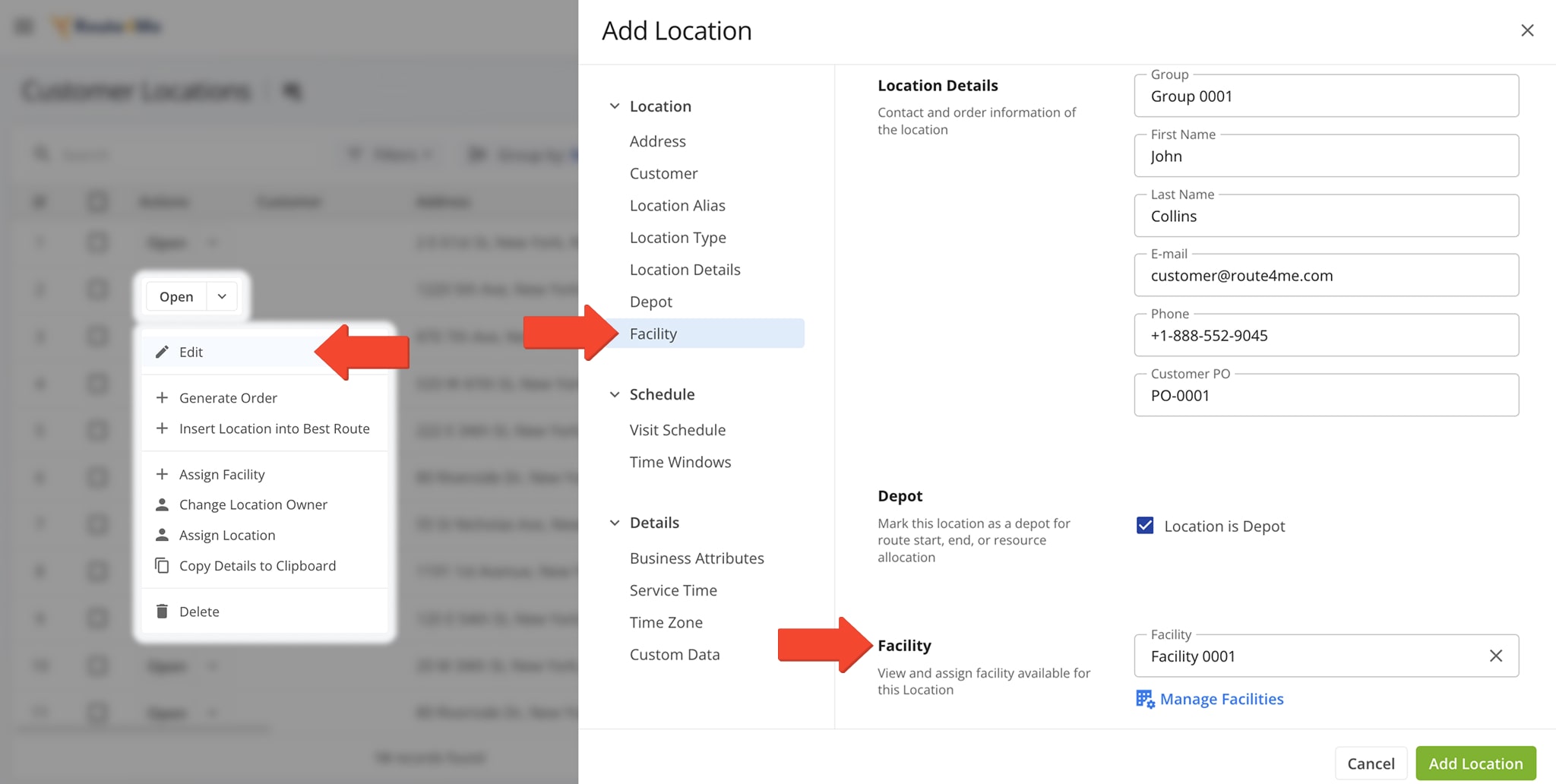Click the Cancel button
The image size is (1556, 784).
point(1371,763)
